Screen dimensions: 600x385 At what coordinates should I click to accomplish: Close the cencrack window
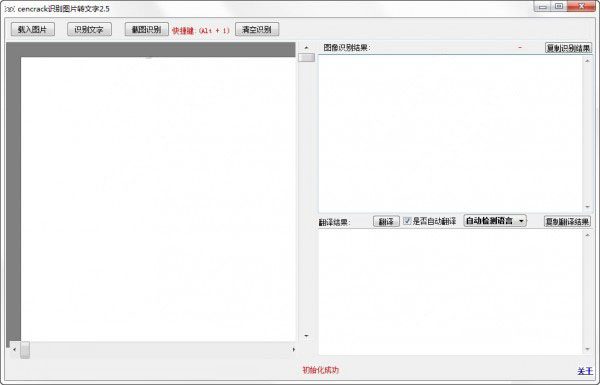point(581,6)
